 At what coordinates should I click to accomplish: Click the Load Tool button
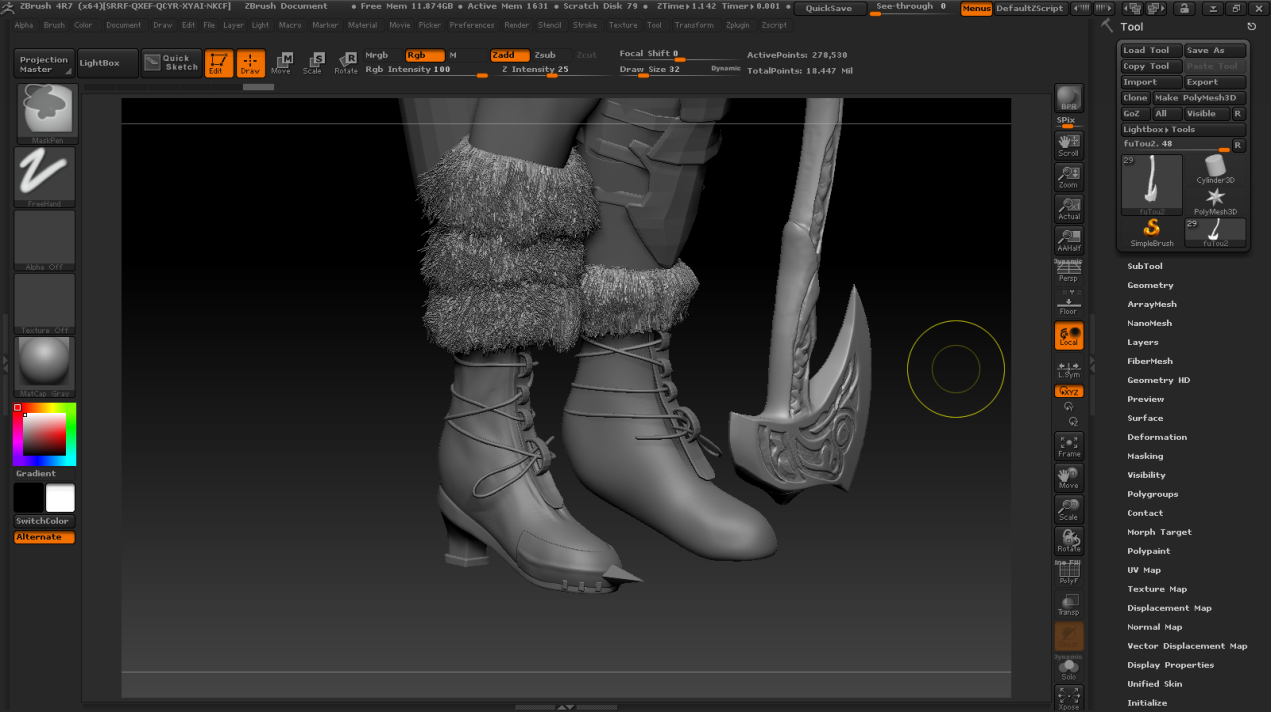tap(1150, 50)
